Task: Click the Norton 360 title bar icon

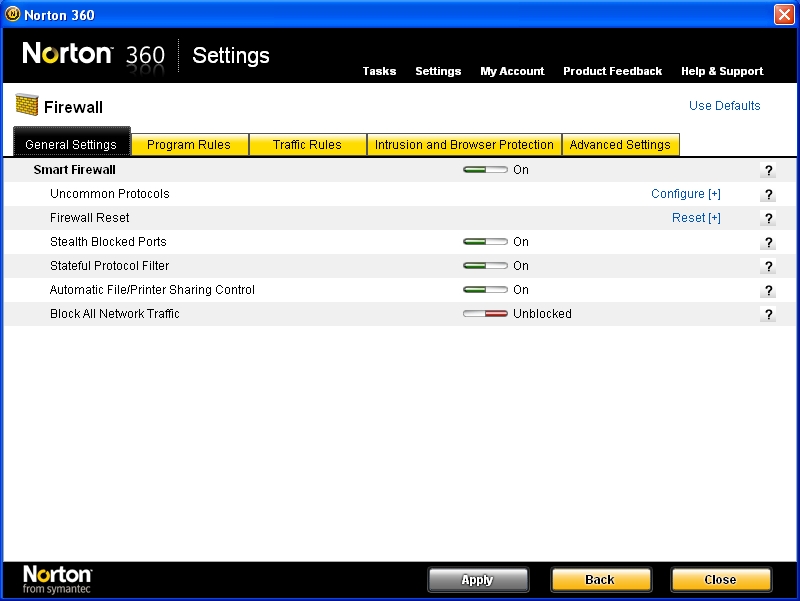Action: click(x=12, y=14)
